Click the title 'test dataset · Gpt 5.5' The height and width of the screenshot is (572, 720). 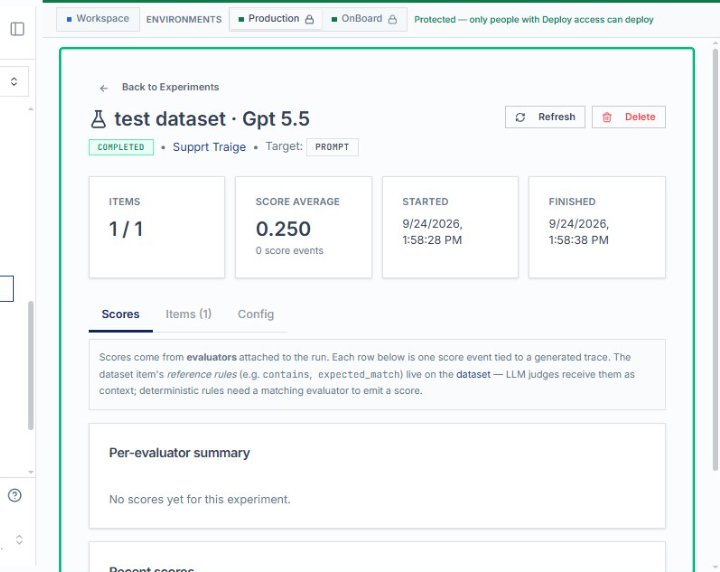(x=212, y=119)
